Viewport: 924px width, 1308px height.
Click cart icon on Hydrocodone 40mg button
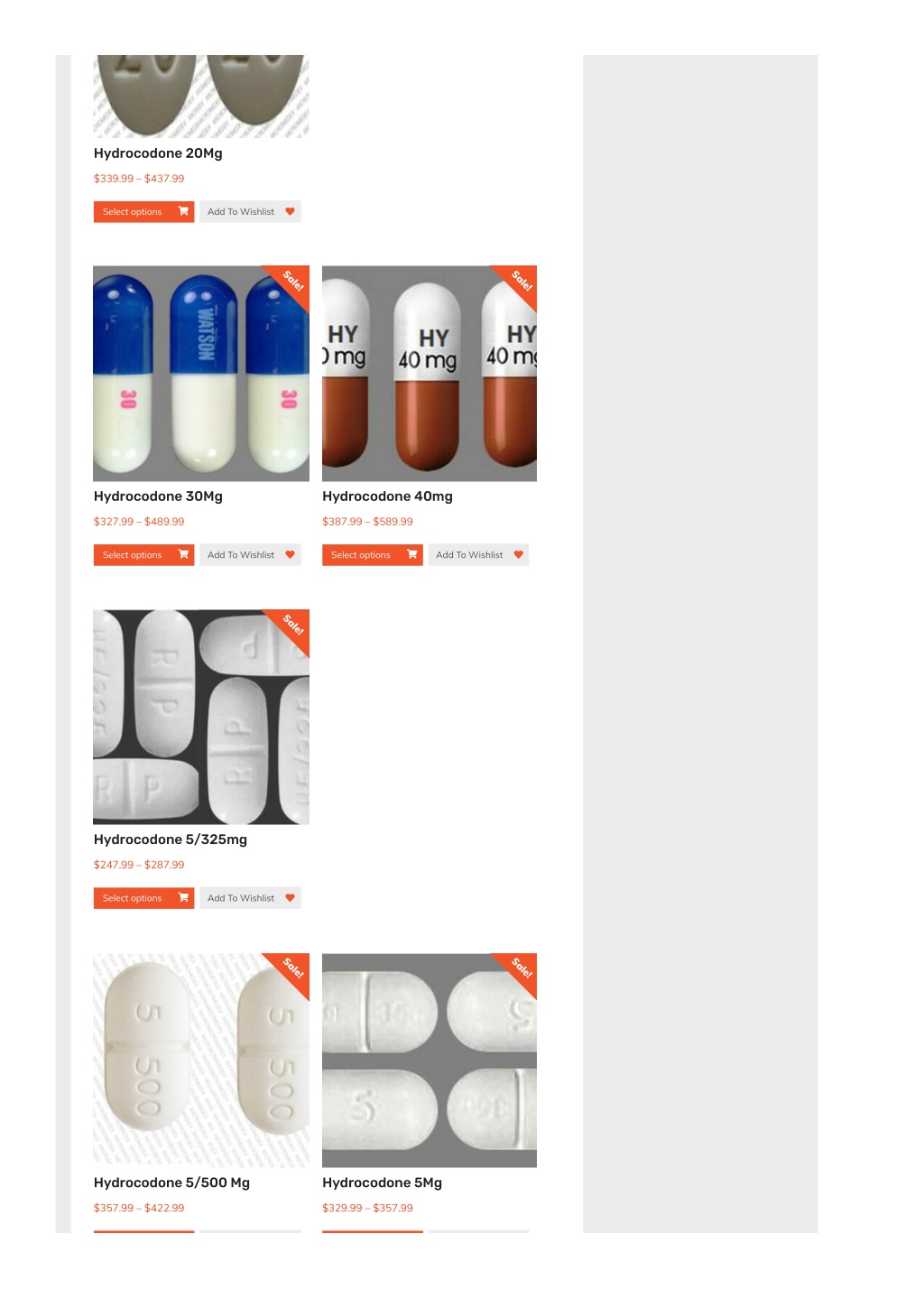coord(412,554)
